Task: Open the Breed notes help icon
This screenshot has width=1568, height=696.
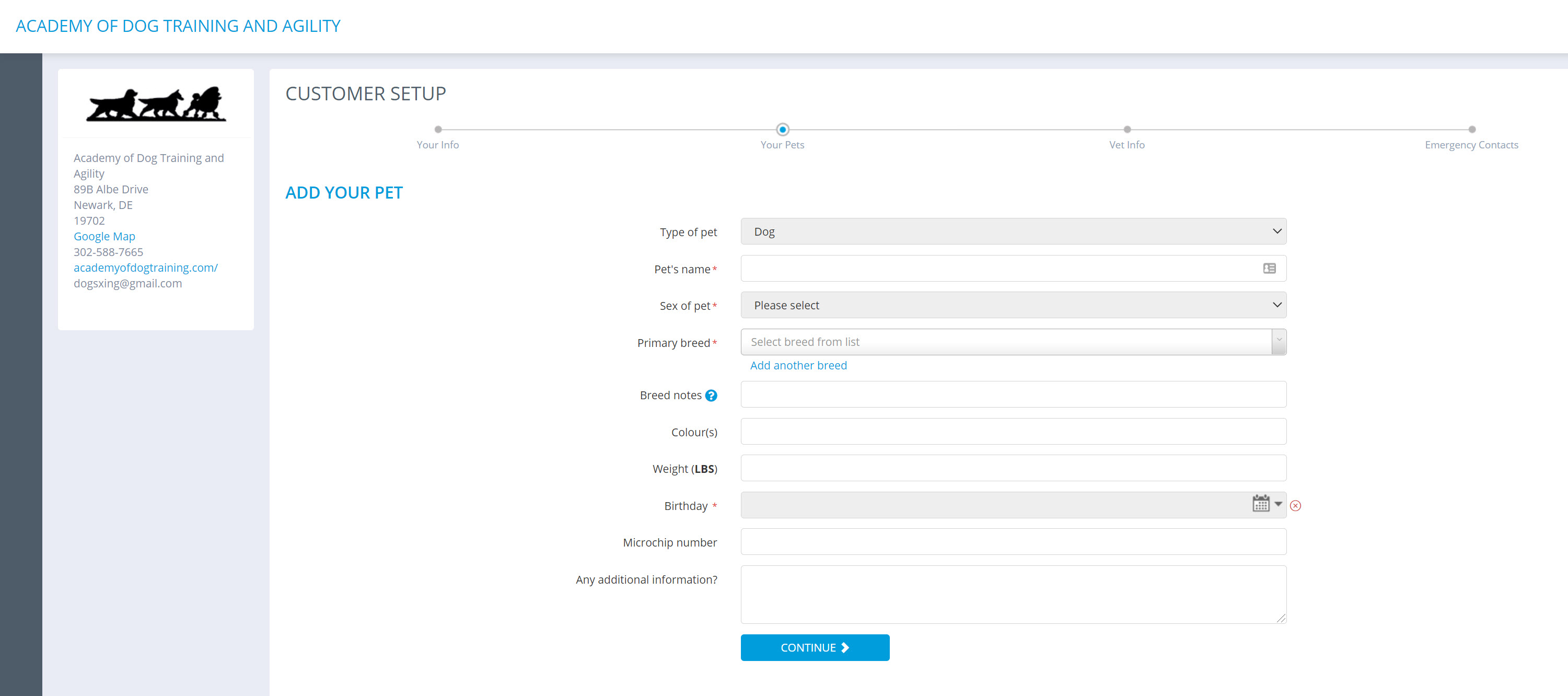Action: (711, 396)
